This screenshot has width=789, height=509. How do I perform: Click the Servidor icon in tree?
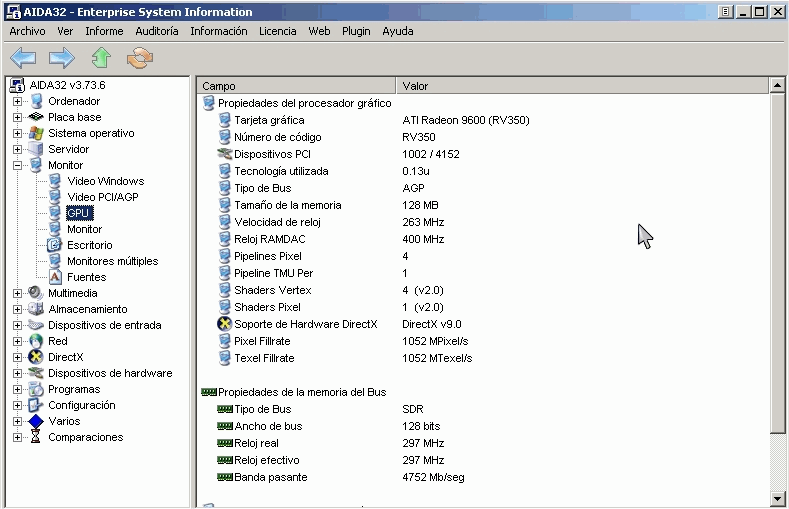click(x=36, y=149)
